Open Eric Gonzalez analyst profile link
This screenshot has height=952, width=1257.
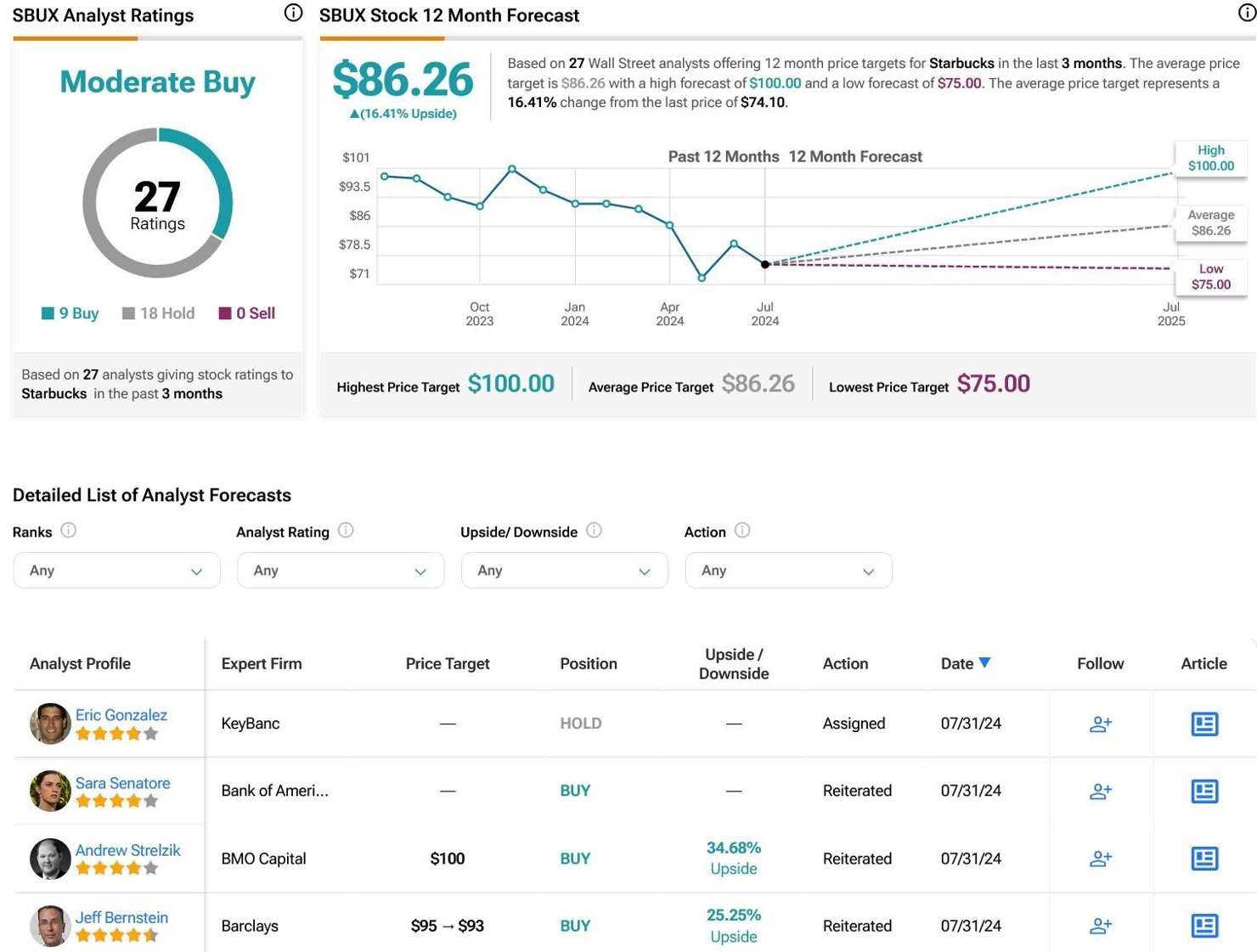pyautogui.click(x=121, y=715)
